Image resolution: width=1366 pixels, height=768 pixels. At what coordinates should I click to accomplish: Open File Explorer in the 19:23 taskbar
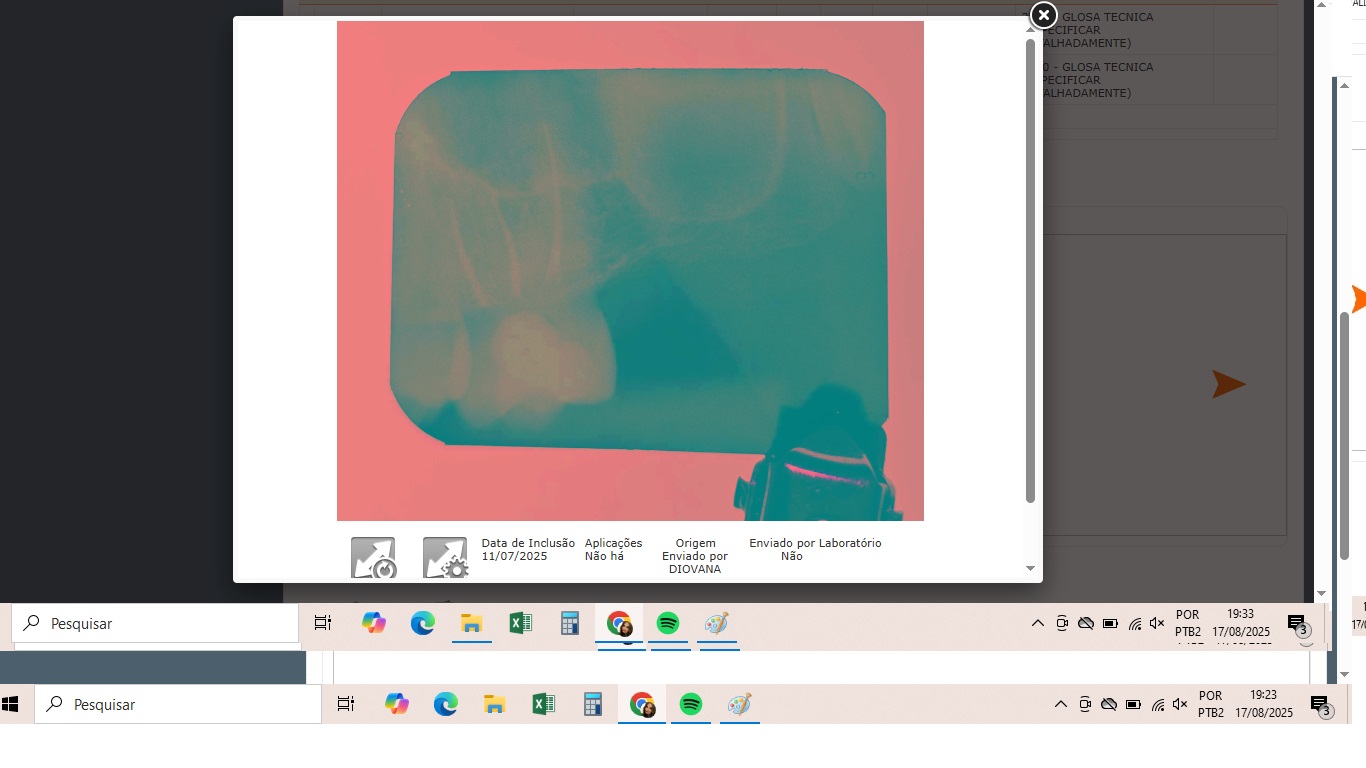pos(494,704)
